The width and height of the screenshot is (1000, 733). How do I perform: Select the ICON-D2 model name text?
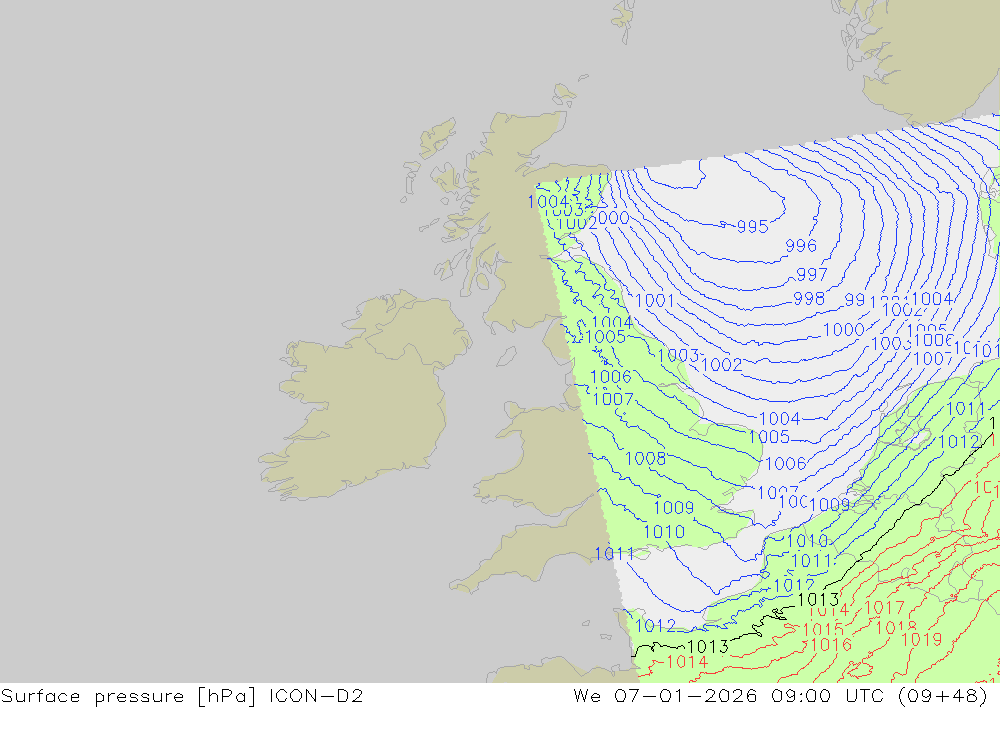[316, 696]
